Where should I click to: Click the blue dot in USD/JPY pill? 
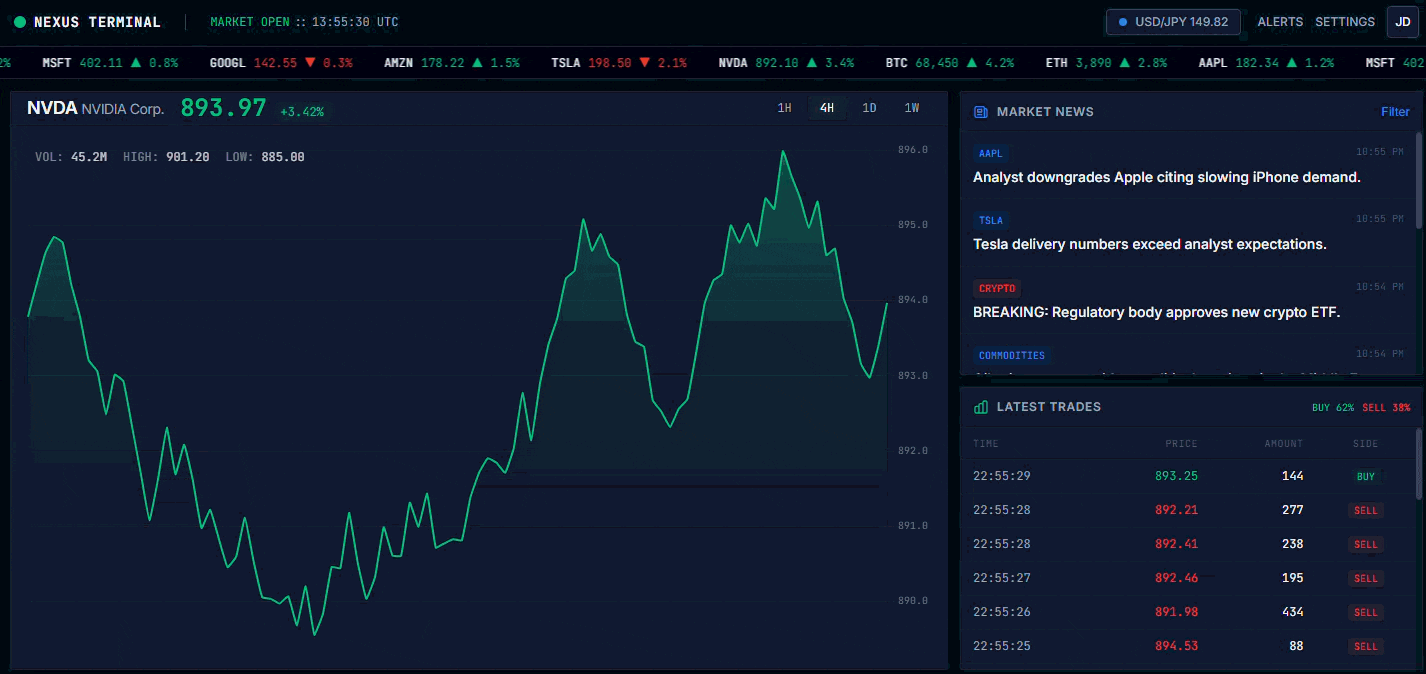(x=1123, y=22)
